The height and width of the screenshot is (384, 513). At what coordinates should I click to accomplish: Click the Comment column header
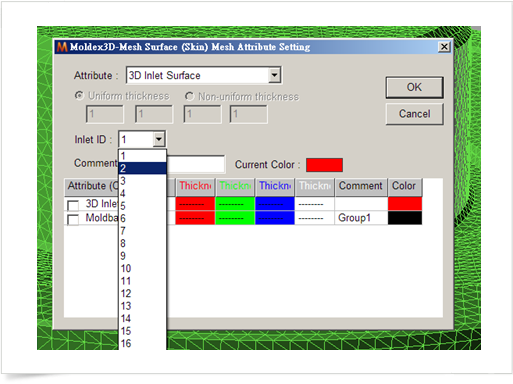pyautogui.click(x=361, y=186)
